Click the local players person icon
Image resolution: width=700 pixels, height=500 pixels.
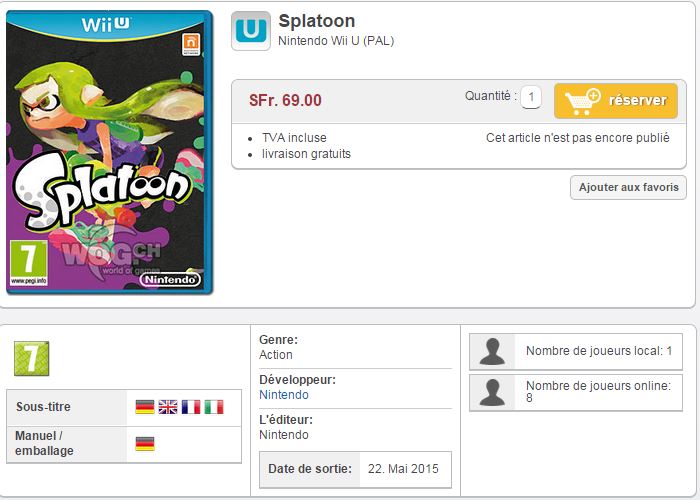click(x=492, y=352)
